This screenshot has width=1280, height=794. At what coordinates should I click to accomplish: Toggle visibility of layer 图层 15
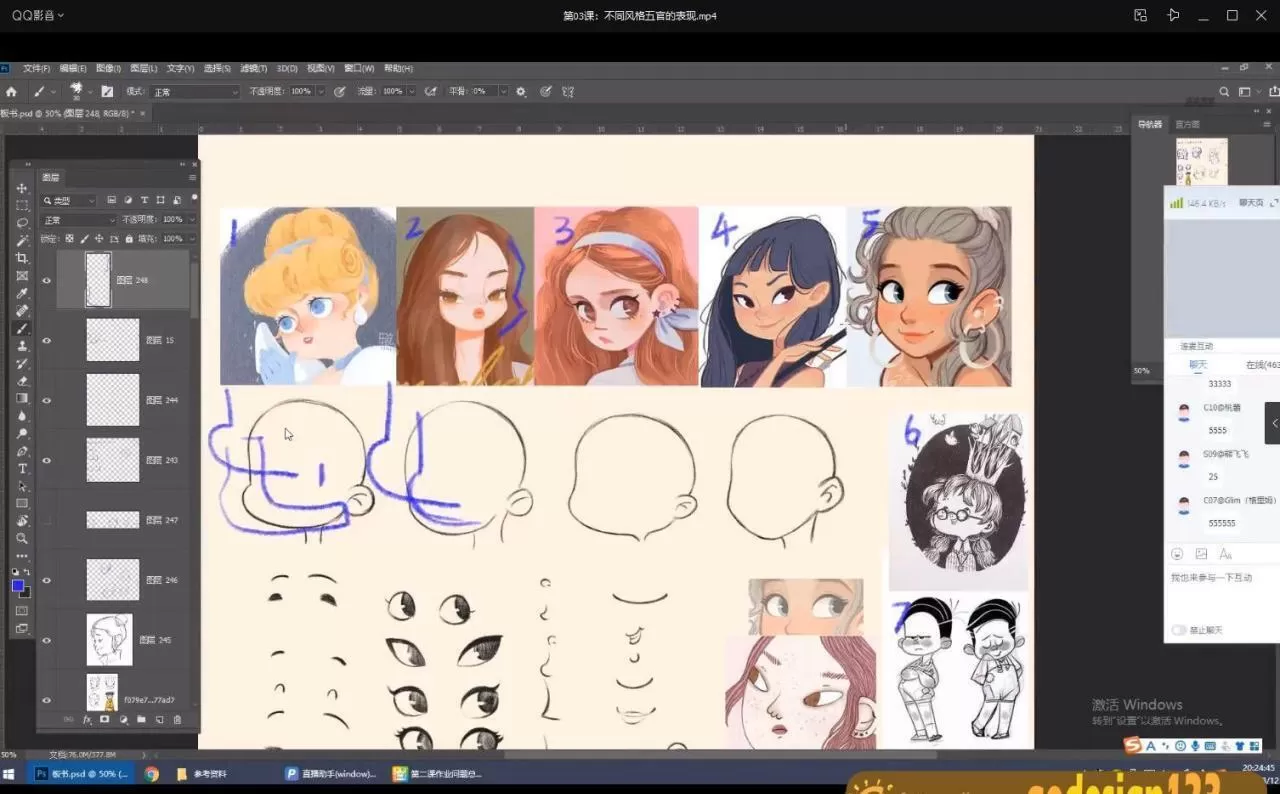(46, 340)
